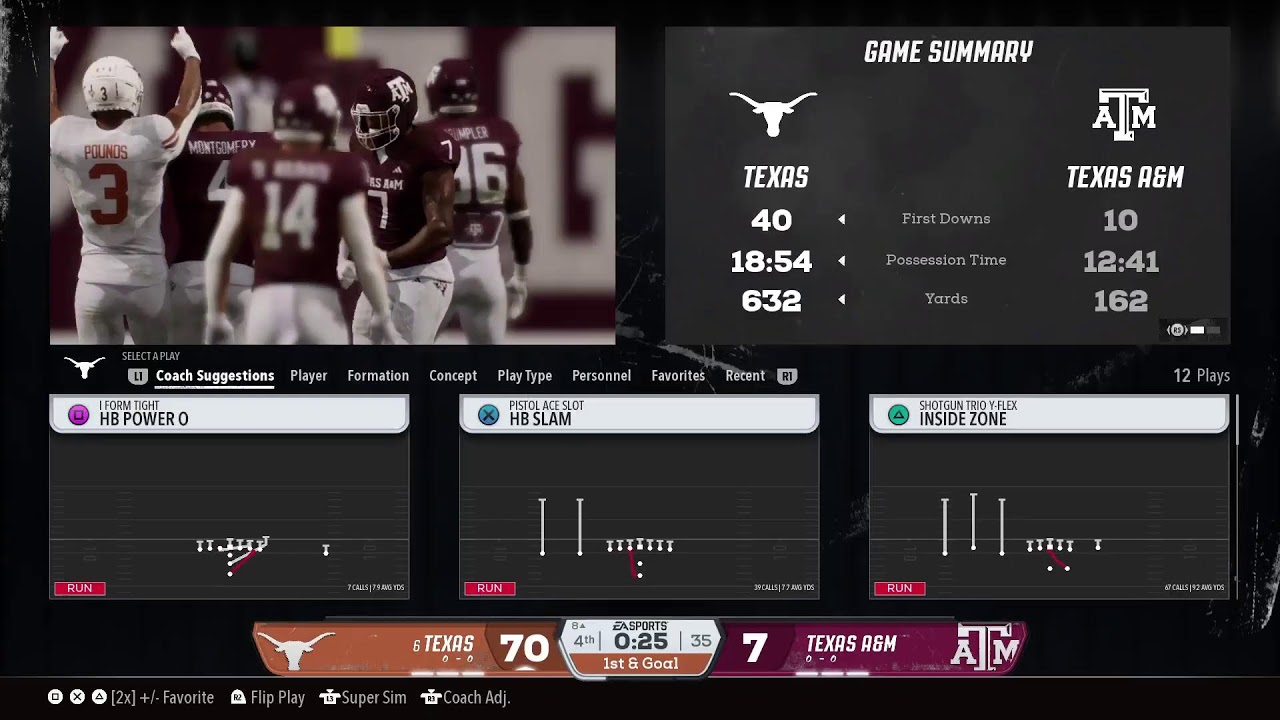Click the Inside Zone play diagram
The image size is (1280, 720).
[1049, 516]
